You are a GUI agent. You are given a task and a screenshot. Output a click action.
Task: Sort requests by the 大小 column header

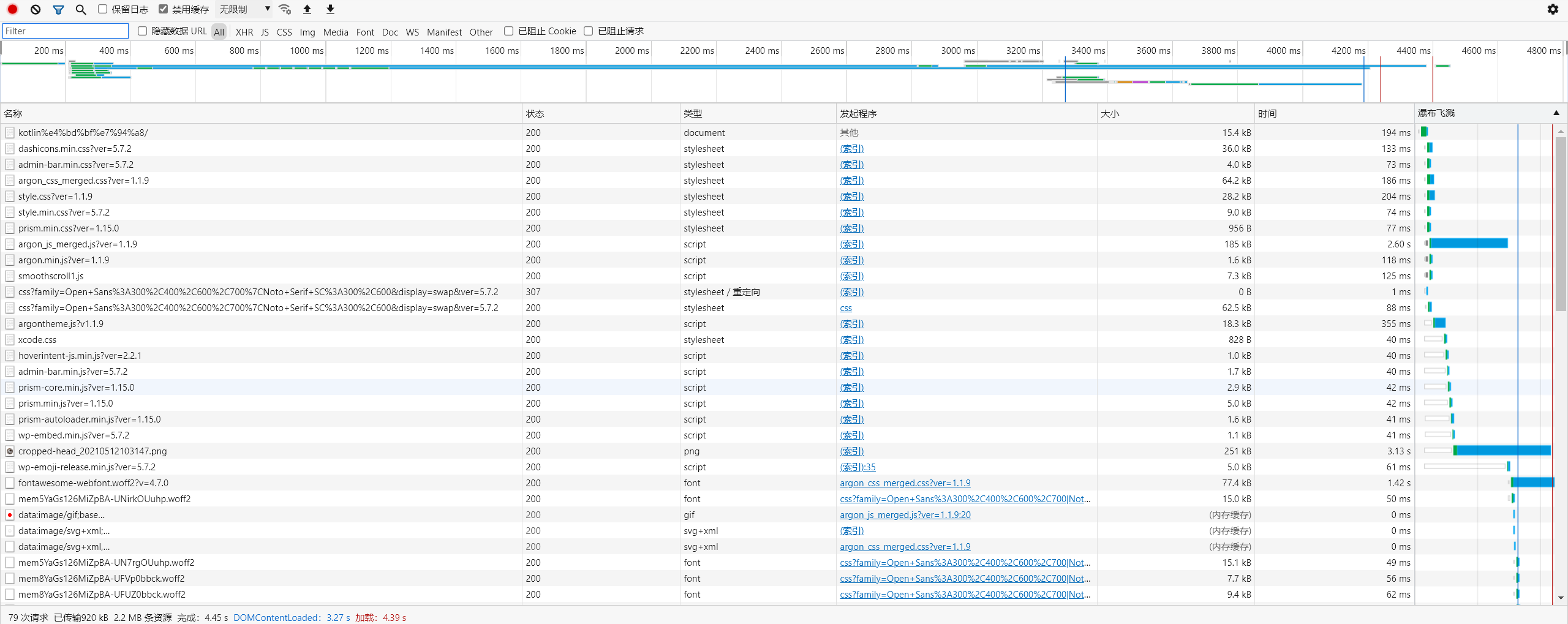pos(1109,113)
